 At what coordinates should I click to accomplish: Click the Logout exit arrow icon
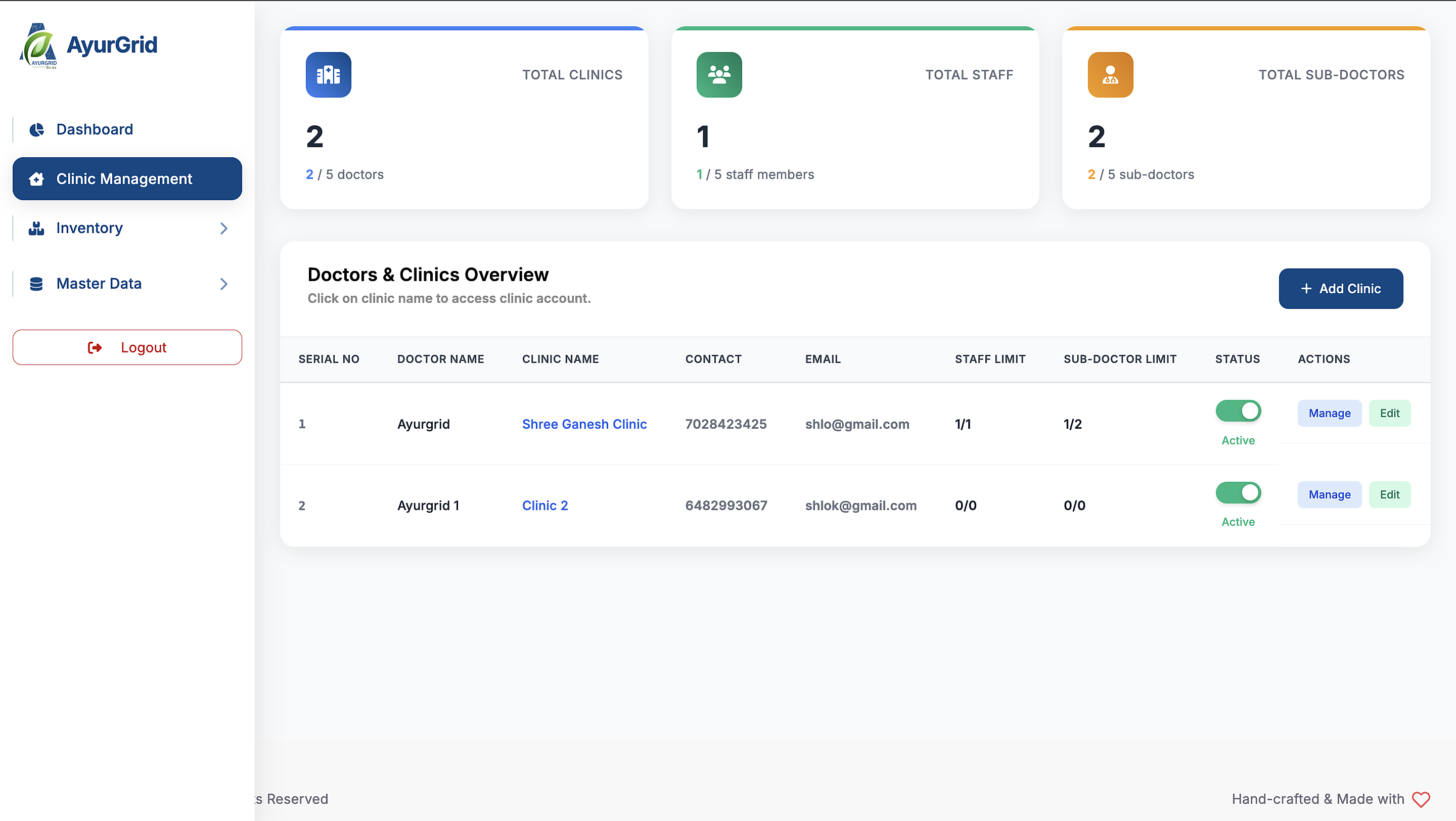click(x=95, y=347)
